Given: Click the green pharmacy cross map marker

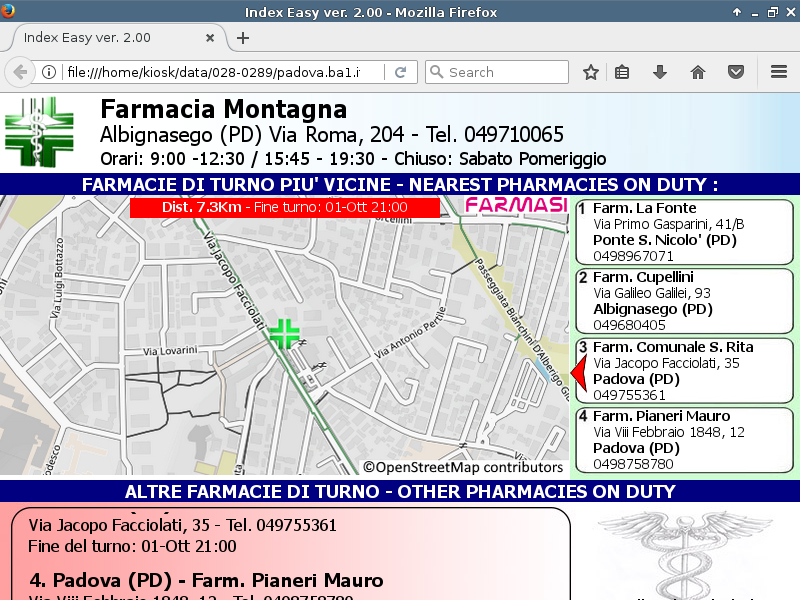Looking at the screenshot, I should coord(285,334).
